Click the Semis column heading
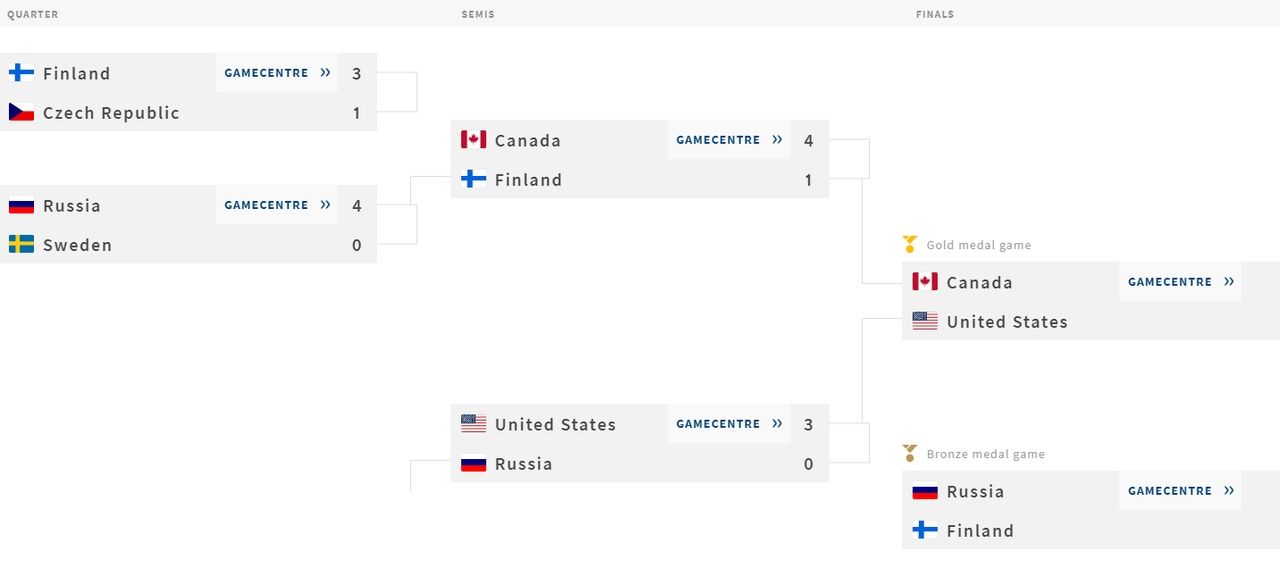The width and height of the screenshot is (1280, 568). point(478,15)
